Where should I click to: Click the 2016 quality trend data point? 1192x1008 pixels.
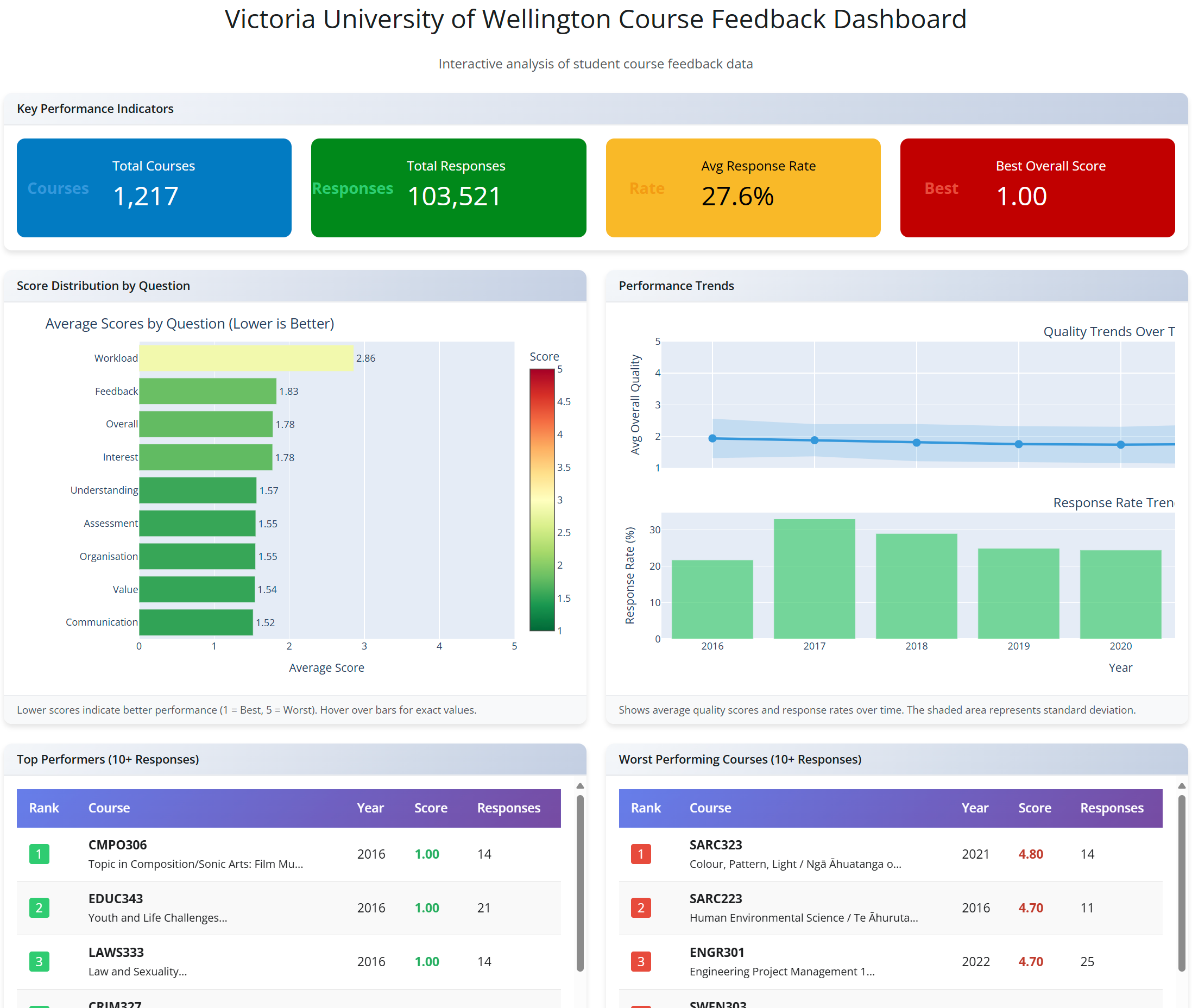click(x=712, y=438)
